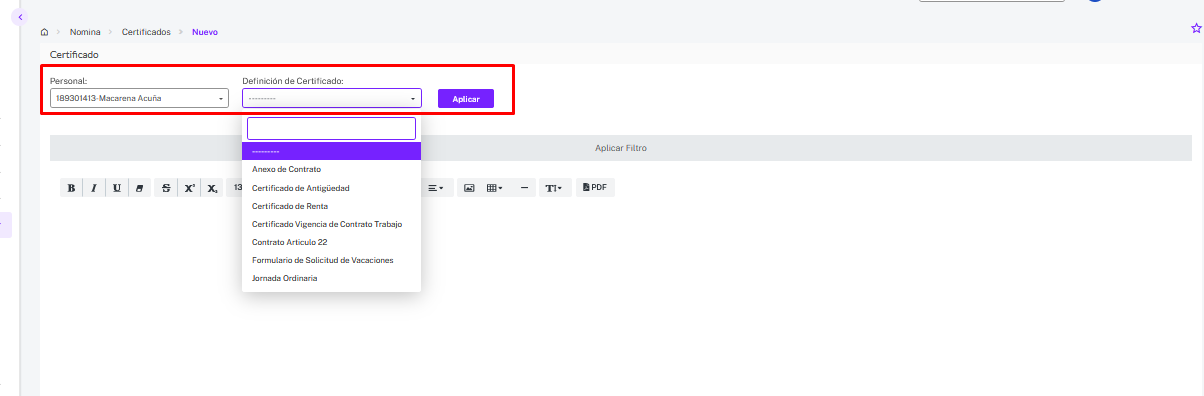Open the insert table dropdown
Screen dimensions: 1204x396
pyautogui.click(x=494, y=187)
